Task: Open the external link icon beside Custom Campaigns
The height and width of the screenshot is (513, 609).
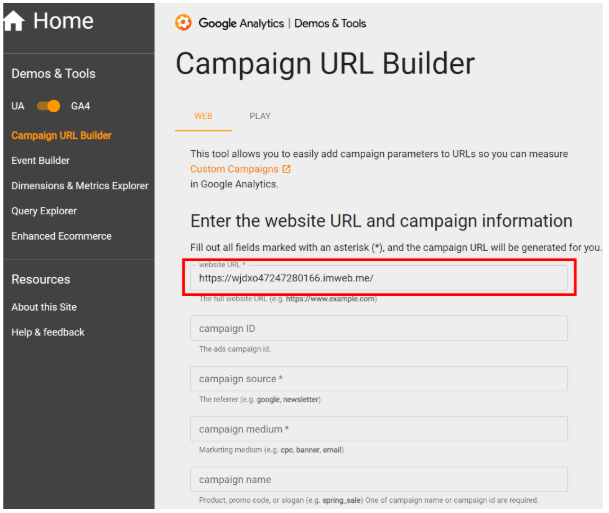Action: (x=286, y=169)
